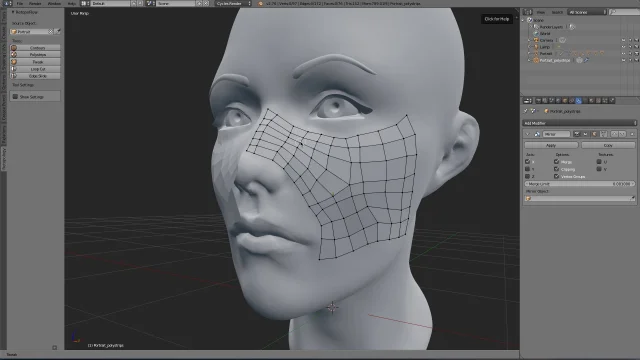Open the Source Object field showing Portrait
The image size is (640, 360).
click(x=31, y=31)
